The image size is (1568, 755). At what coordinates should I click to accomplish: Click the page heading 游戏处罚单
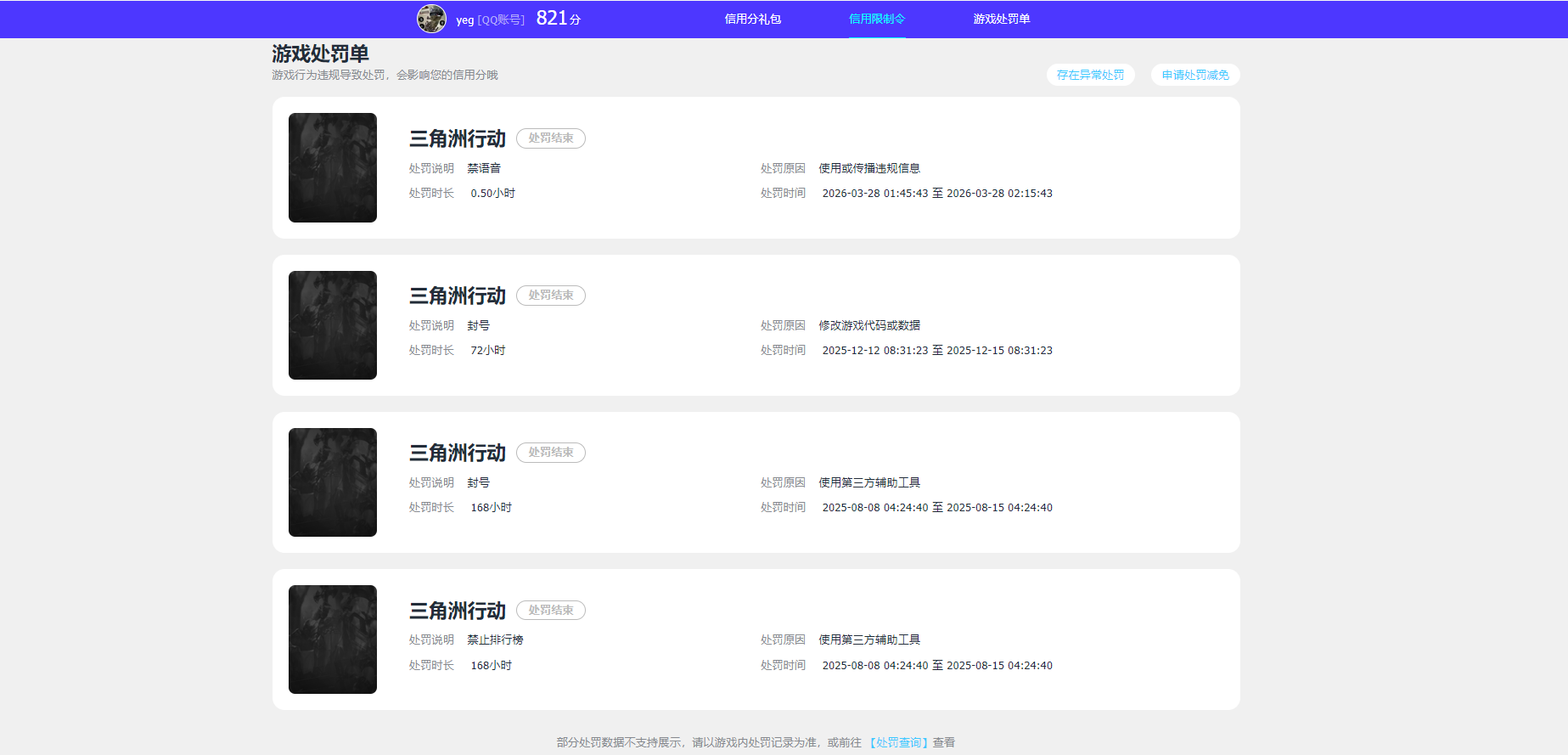(x=320, y=54)
